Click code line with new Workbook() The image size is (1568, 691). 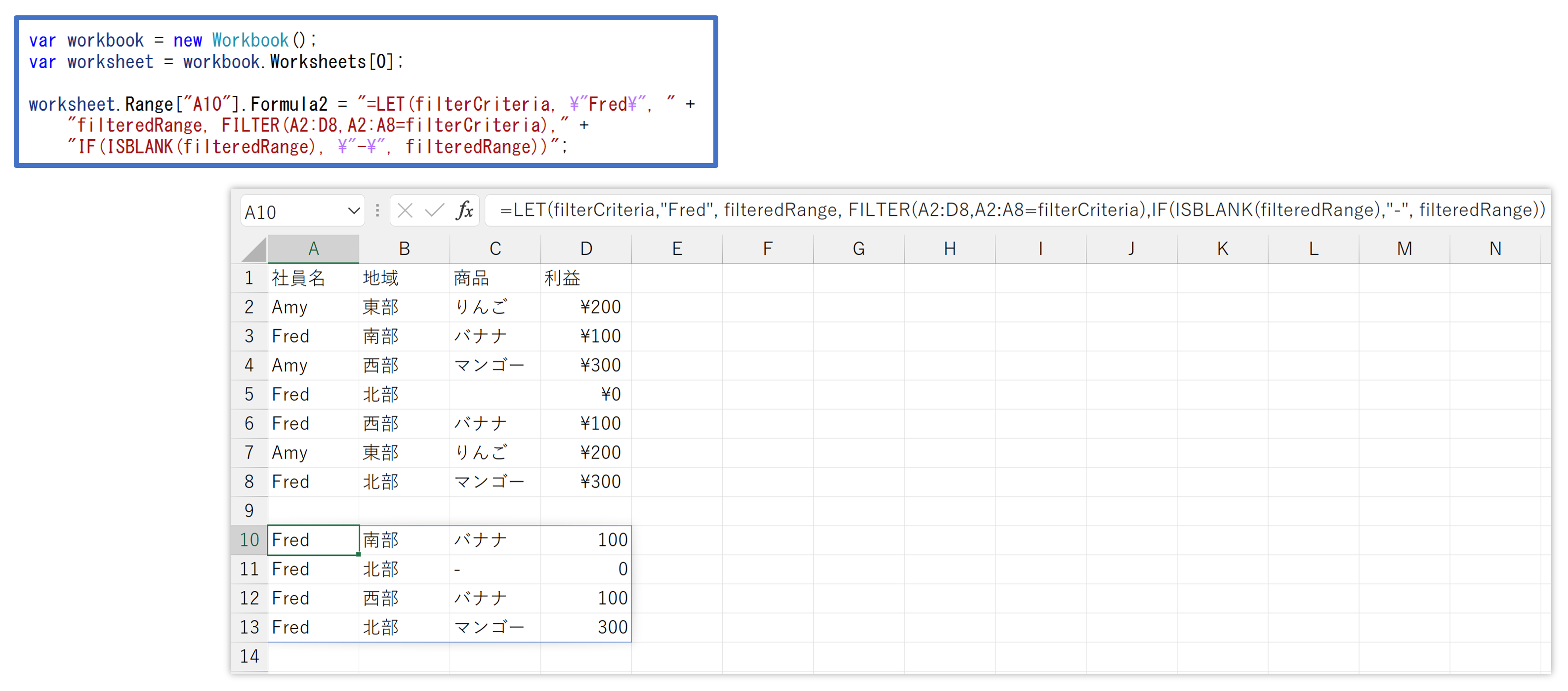click(x=173, y=40)
